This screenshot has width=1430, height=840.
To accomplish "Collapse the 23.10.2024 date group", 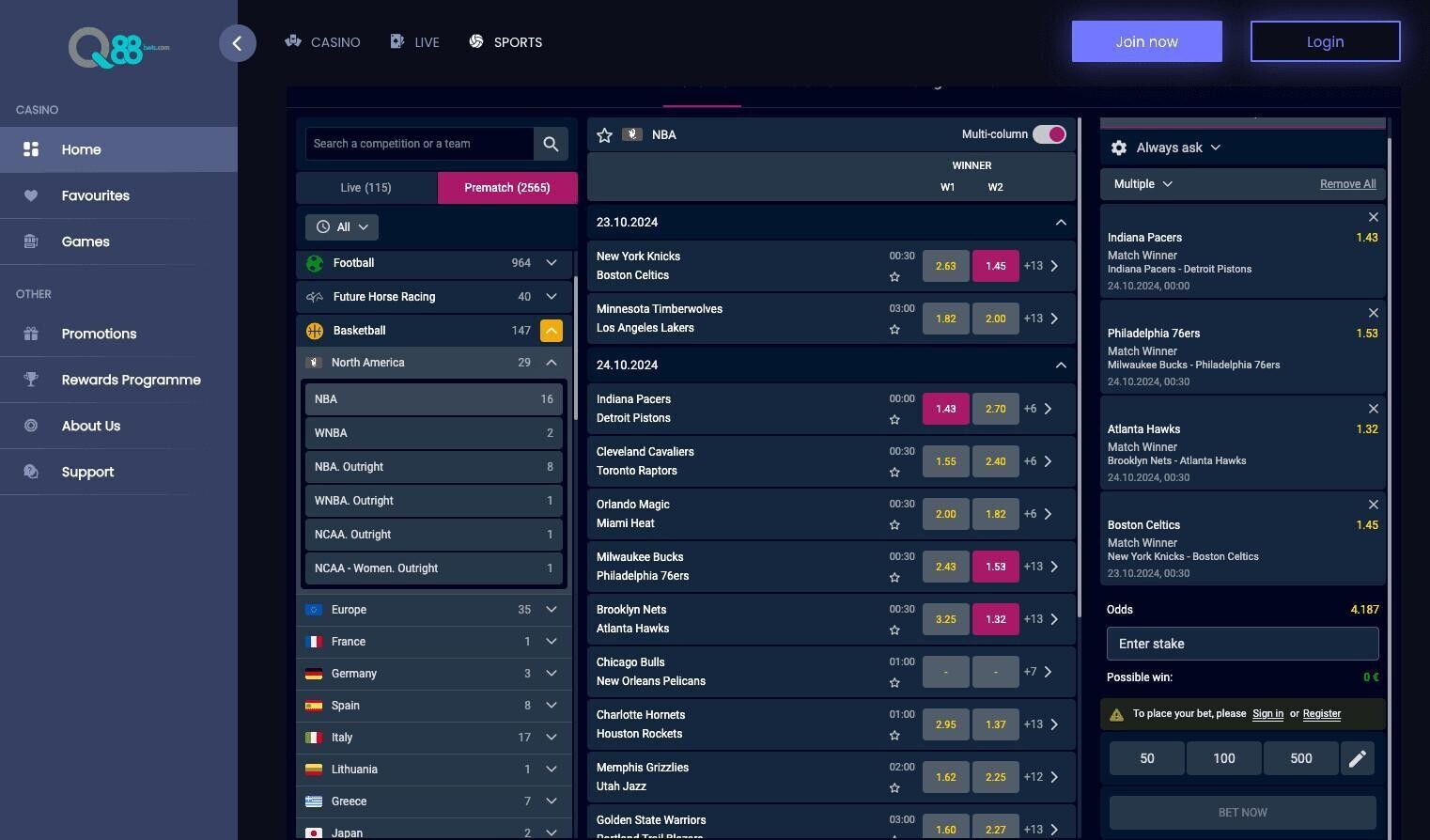I will click(1061, 223).
